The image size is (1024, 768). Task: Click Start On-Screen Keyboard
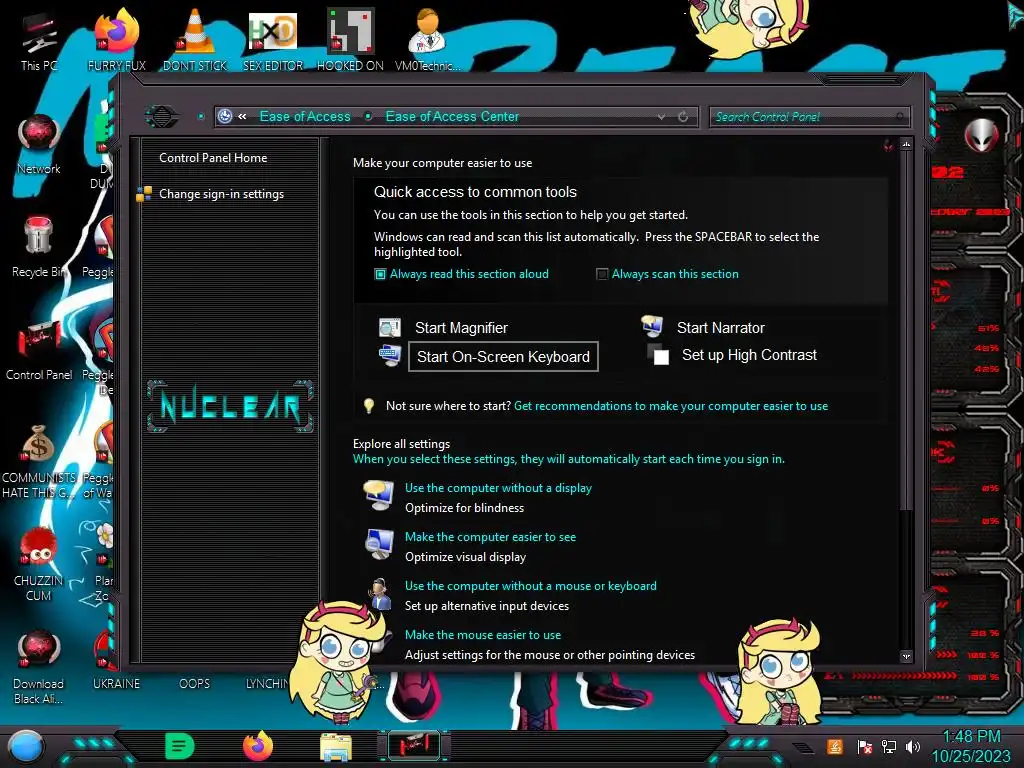(x=503, y=357)
